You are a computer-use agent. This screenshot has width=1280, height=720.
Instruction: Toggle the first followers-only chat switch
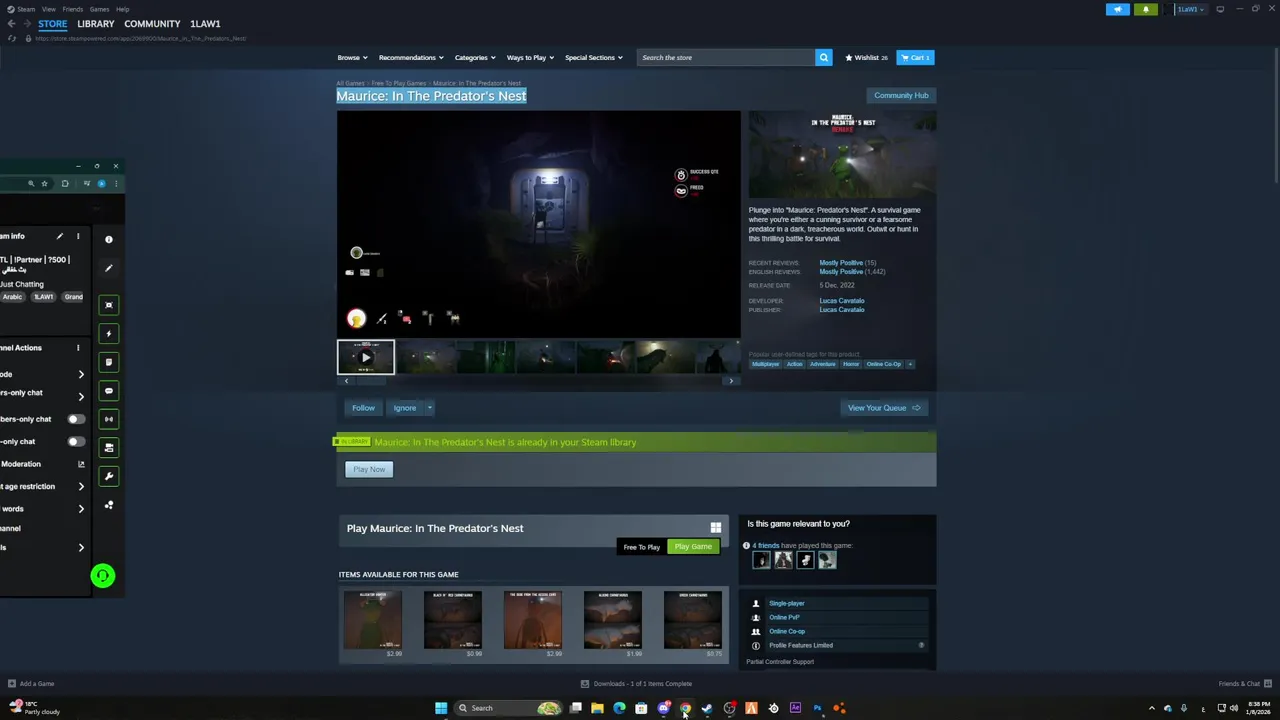(75, 419)
